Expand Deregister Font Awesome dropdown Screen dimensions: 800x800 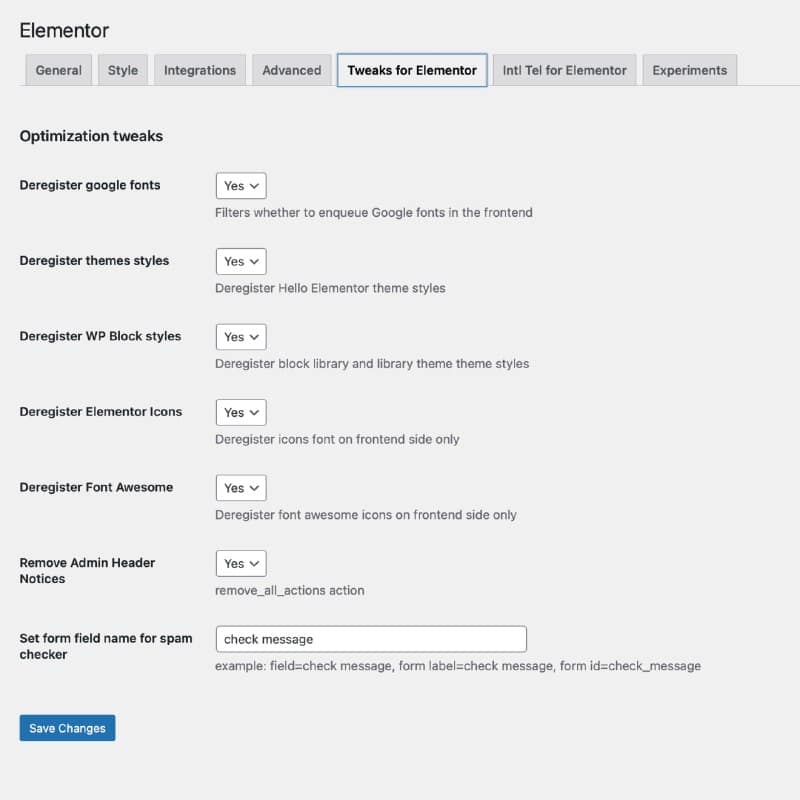coord(241,488)
